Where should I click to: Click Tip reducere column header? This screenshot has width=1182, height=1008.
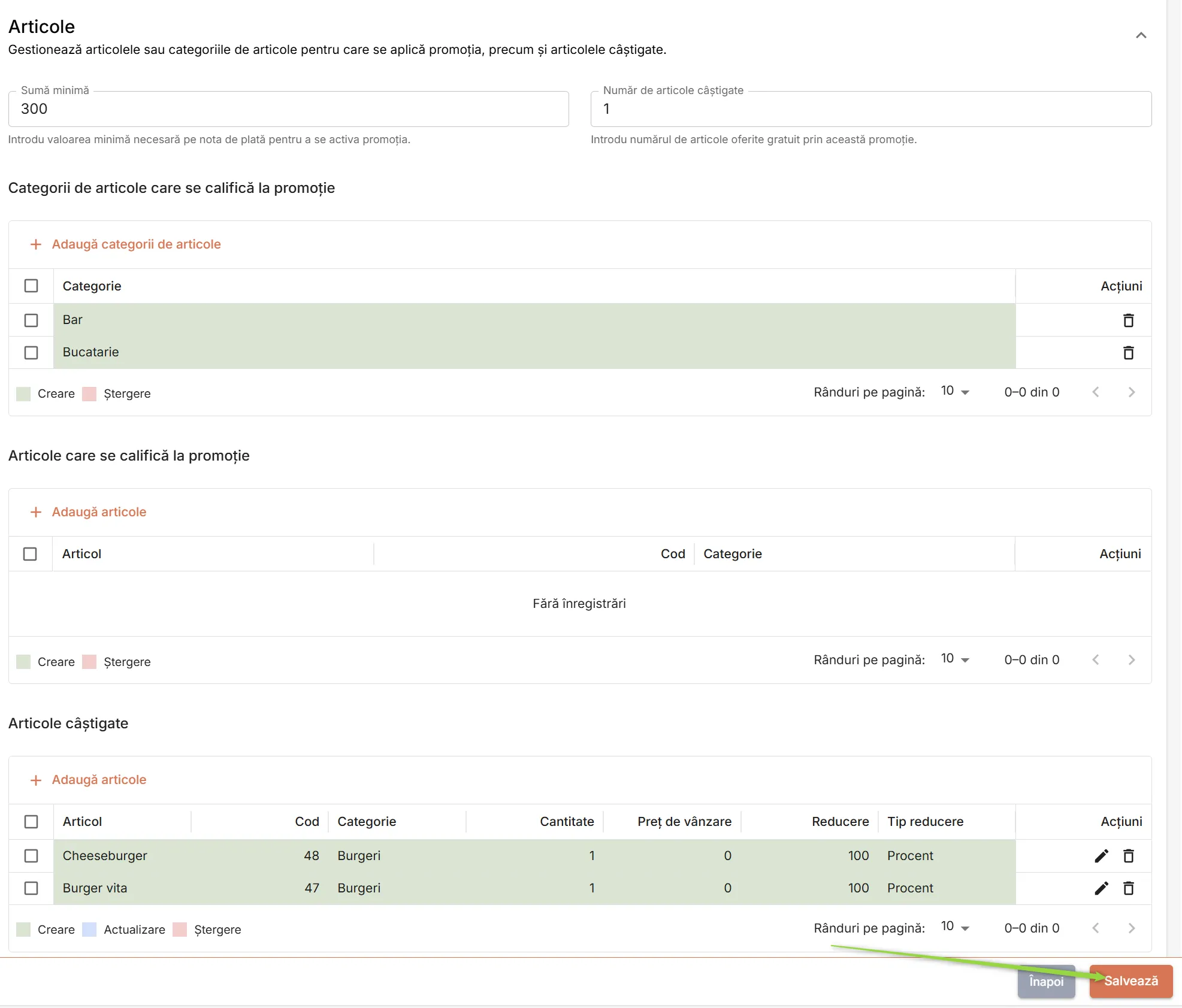coord(925,822)
